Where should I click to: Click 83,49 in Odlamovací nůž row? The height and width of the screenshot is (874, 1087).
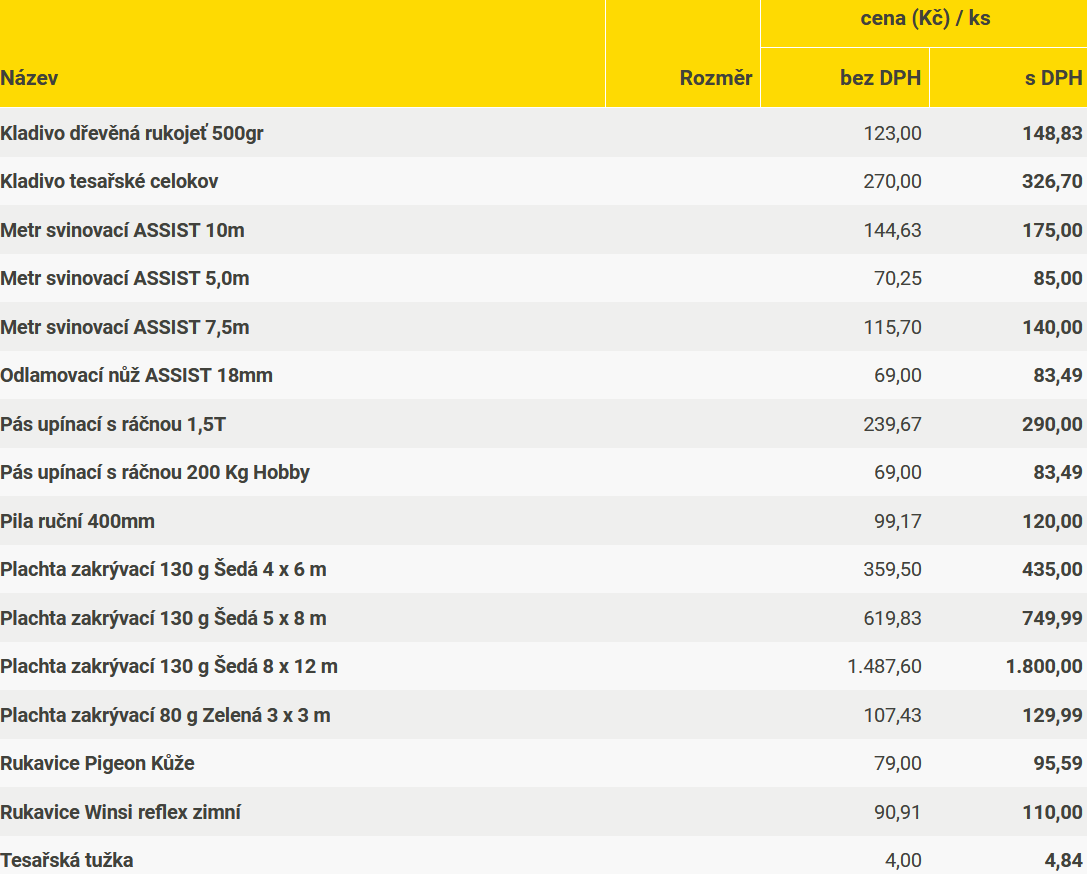[x=1058, y=376]
